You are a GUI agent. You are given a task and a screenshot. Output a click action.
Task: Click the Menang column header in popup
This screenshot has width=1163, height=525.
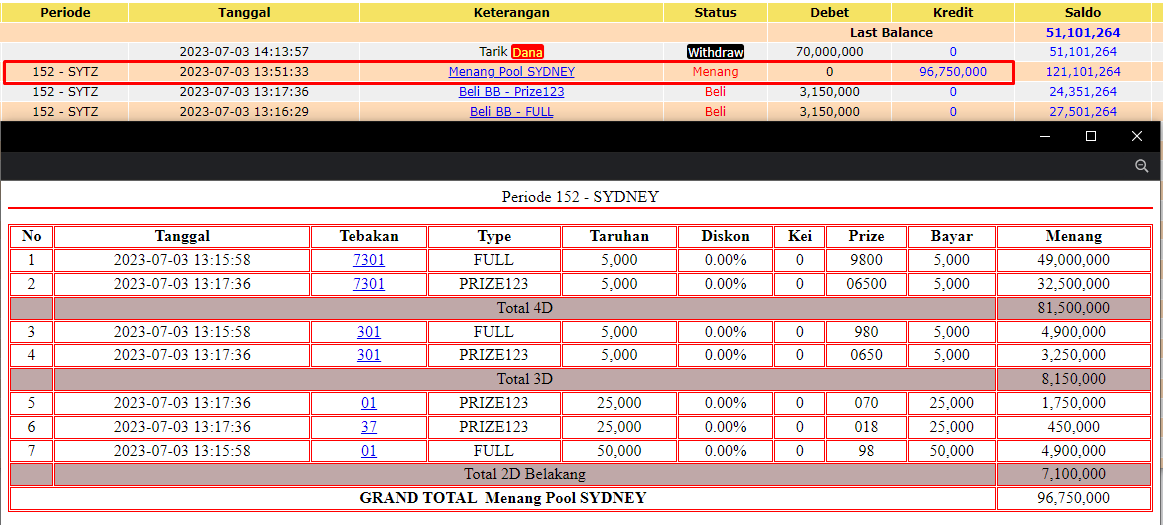[1073, 237]
